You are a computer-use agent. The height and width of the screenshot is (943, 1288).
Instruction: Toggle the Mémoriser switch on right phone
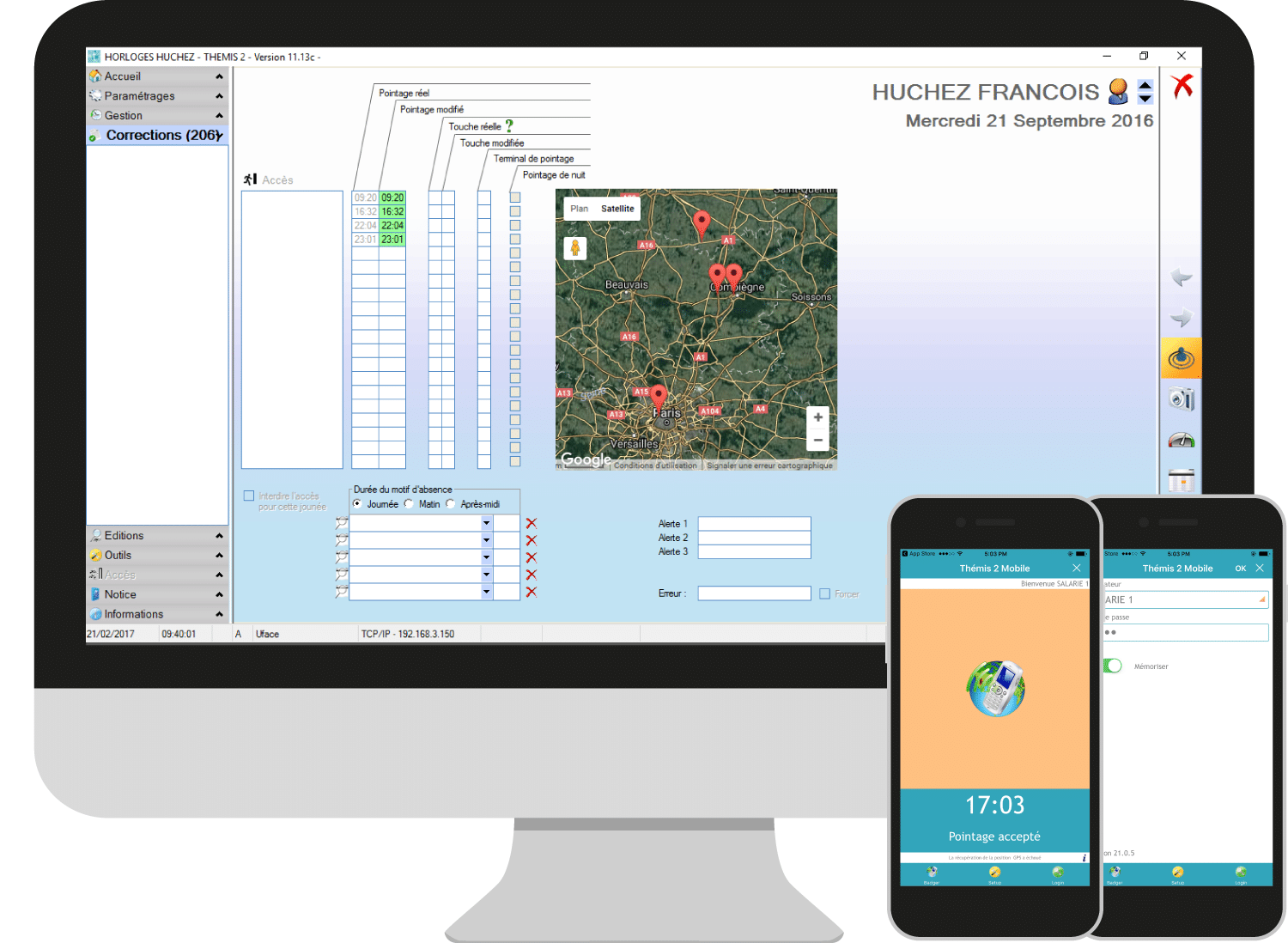1113,666
